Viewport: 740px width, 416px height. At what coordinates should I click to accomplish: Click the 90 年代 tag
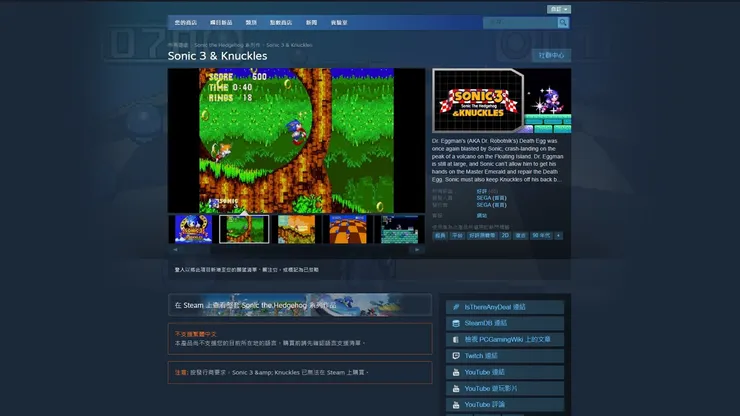541,236
